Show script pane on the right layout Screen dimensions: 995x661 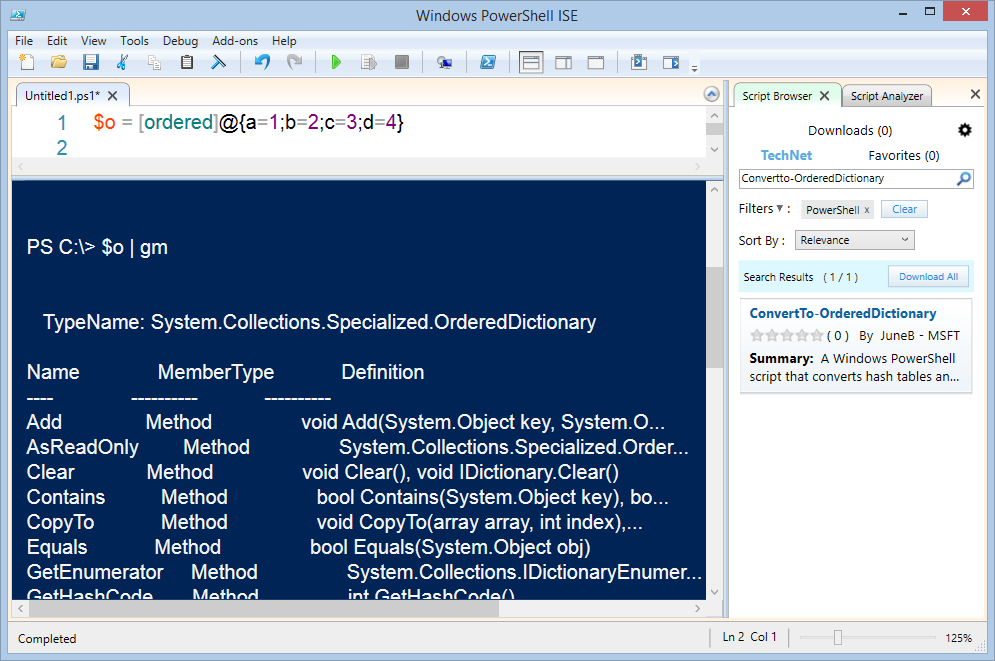coord(563,62)
